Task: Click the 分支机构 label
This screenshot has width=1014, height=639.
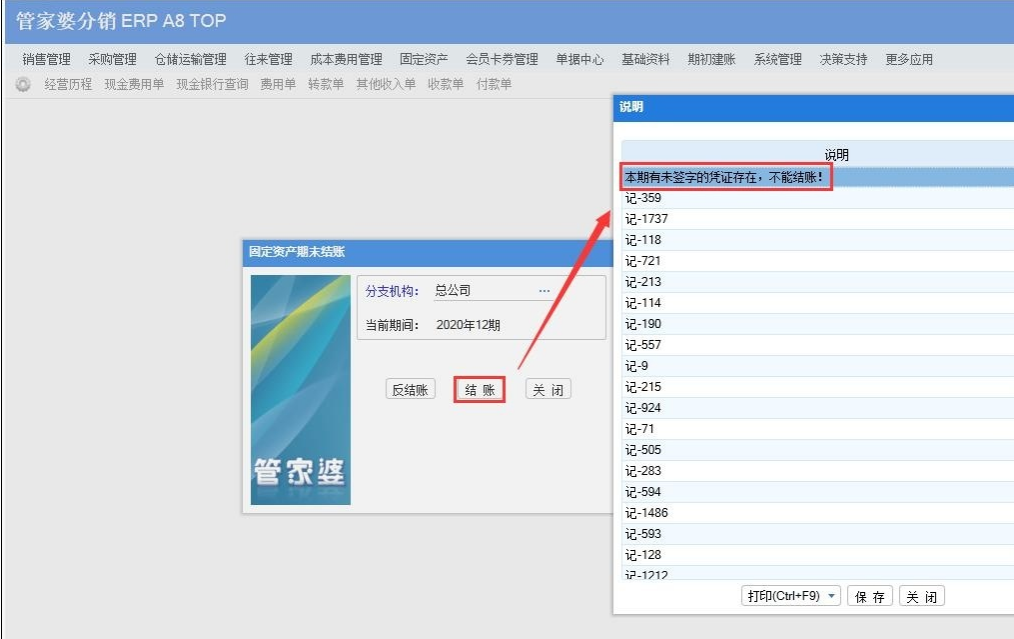Action: pos(392,291)
